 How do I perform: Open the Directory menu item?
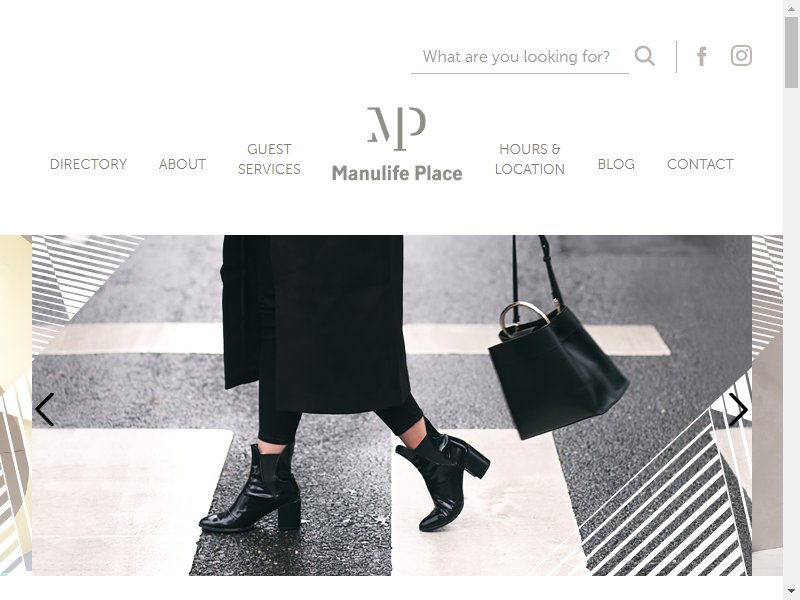pyautogui.click(x=88, y=164)
